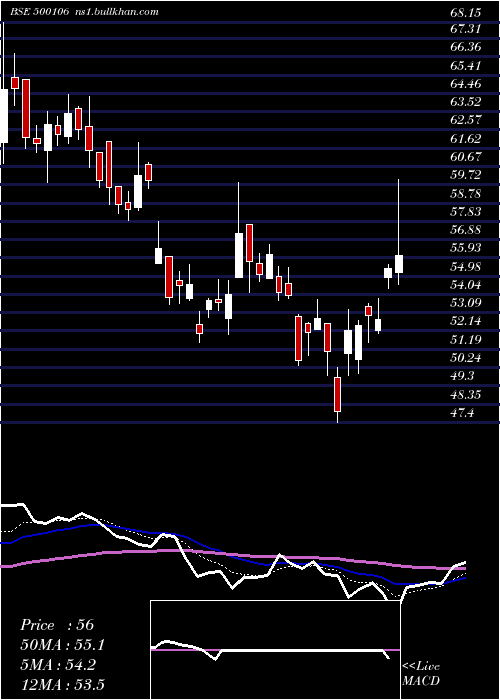Select the 48.35 price level label
500x700 pixels.
point(466,395)
